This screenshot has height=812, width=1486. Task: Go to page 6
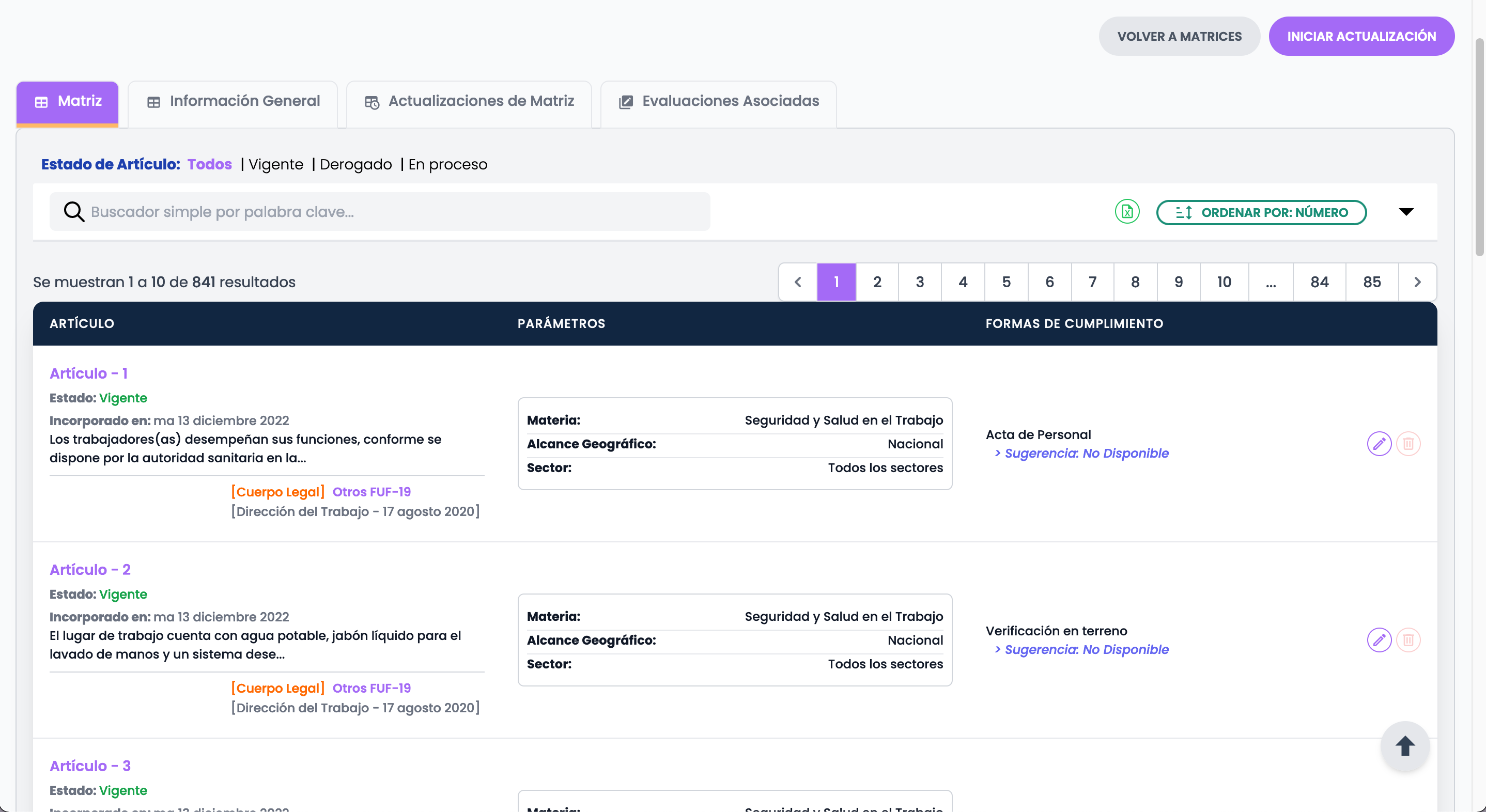1049,282
